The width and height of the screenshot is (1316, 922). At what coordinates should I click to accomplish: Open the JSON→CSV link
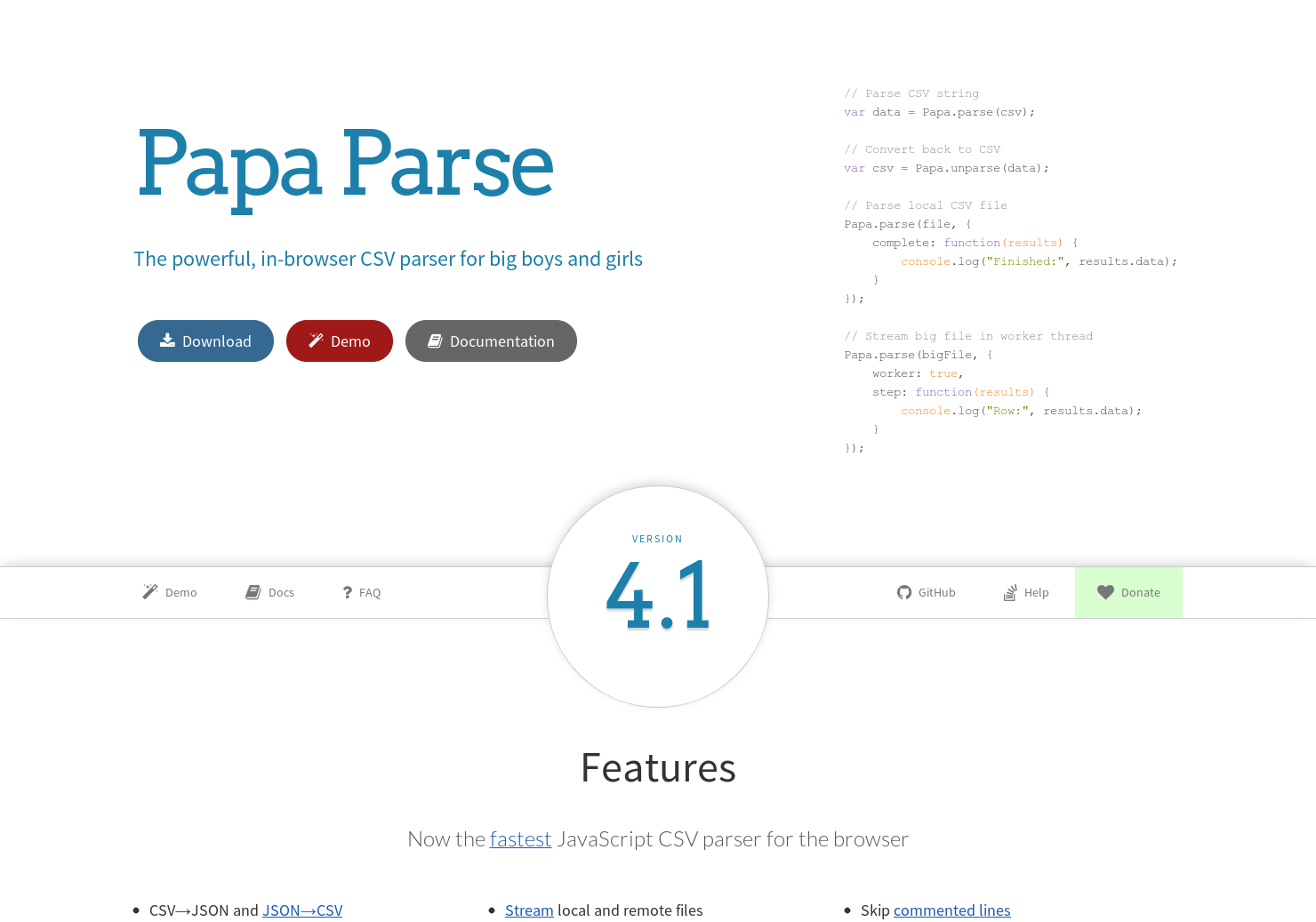coord(302,910)
